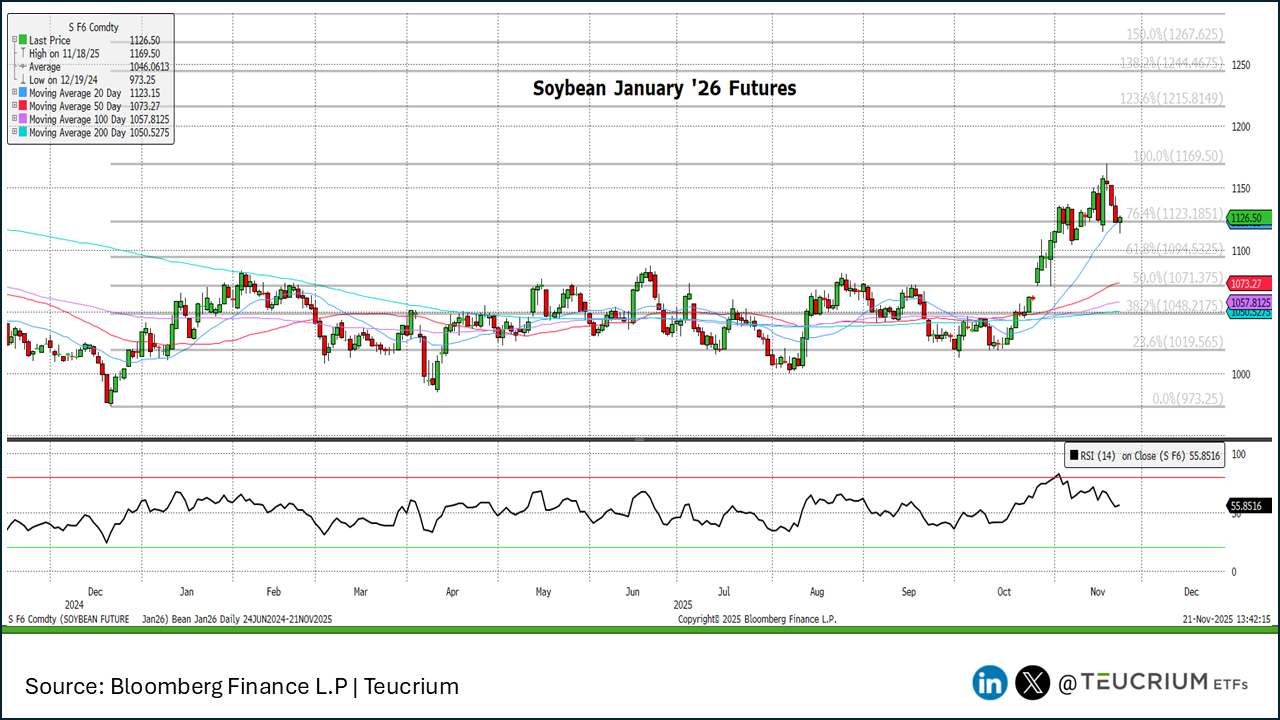Click the black RSI (14) legend square
The image size is (1280, 720).
click(x=1073, y=456)
